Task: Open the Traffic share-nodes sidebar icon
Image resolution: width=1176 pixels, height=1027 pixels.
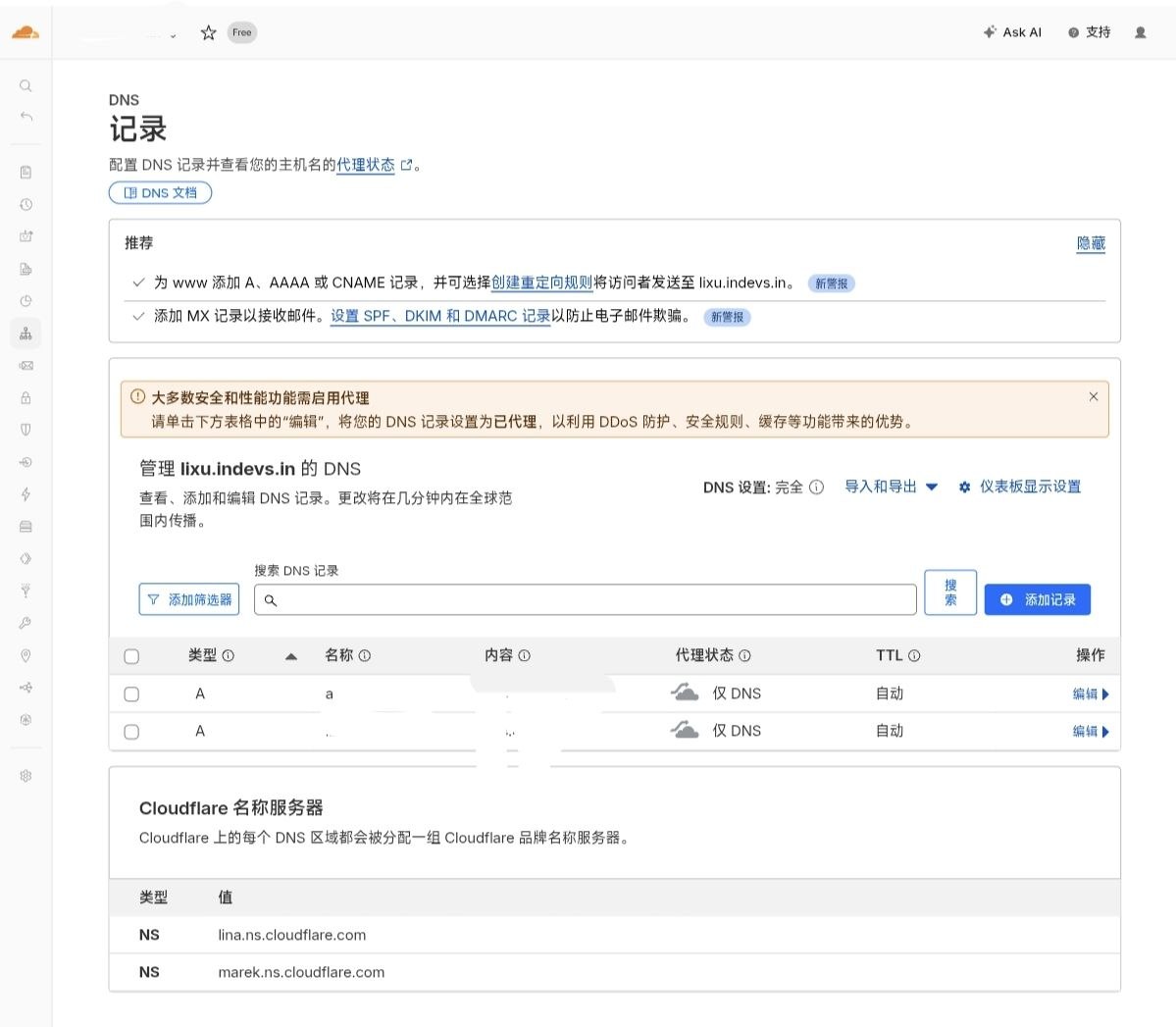Action: click(x=26, y=688)
